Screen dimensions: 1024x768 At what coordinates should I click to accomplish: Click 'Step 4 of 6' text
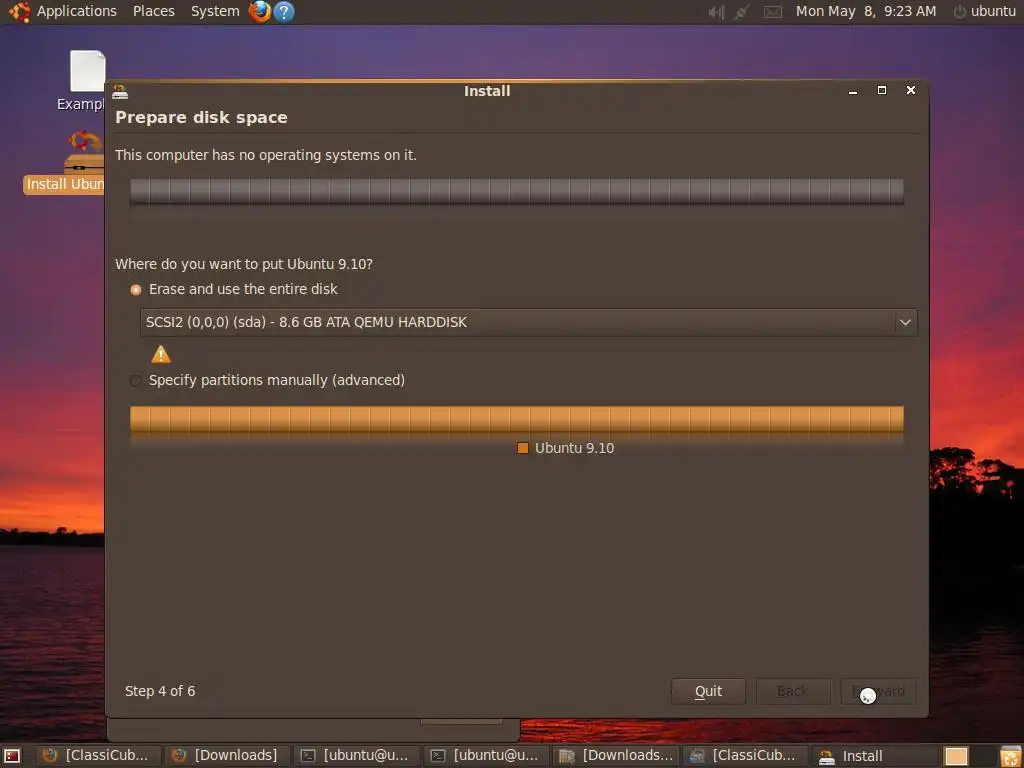click(x=160, y=692)
